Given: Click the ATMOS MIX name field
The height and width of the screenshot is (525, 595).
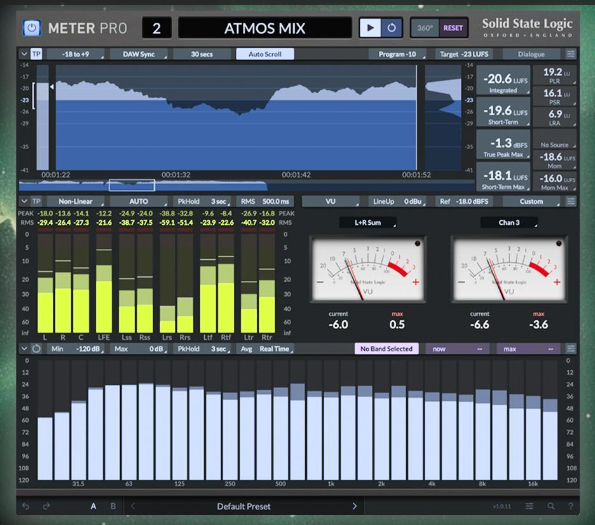Looking at the screenshot, I should pos(265,28).
